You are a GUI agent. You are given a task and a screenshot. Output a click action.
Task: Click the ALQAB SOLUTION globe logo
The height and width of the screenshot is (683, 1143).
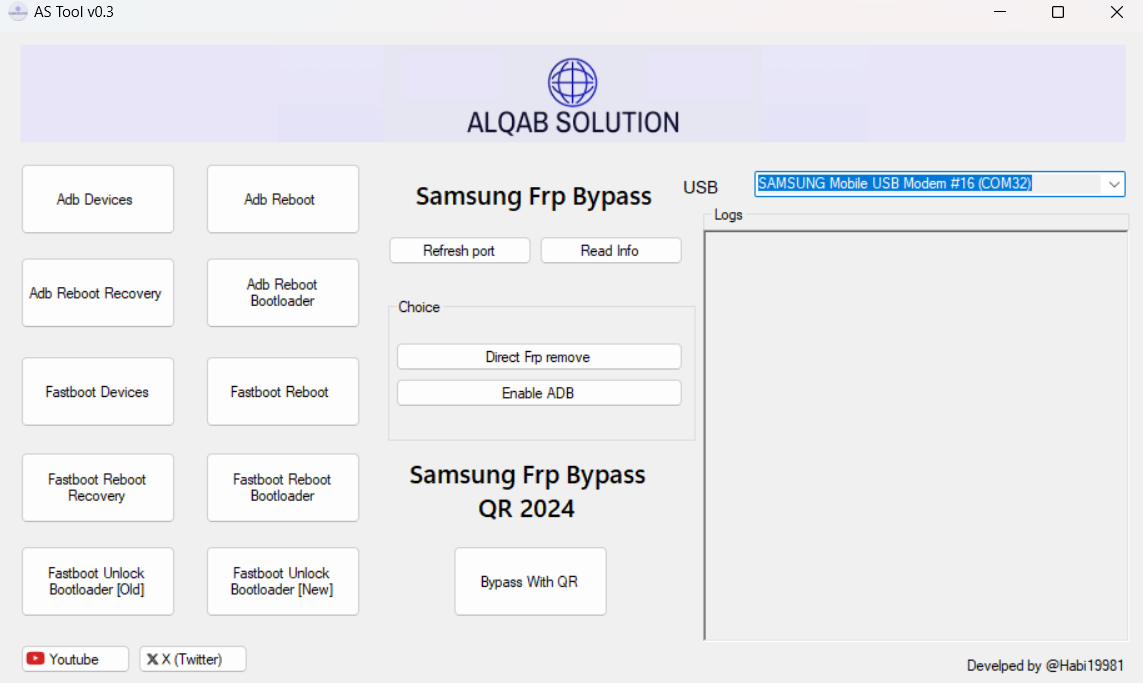coord(572,84)
